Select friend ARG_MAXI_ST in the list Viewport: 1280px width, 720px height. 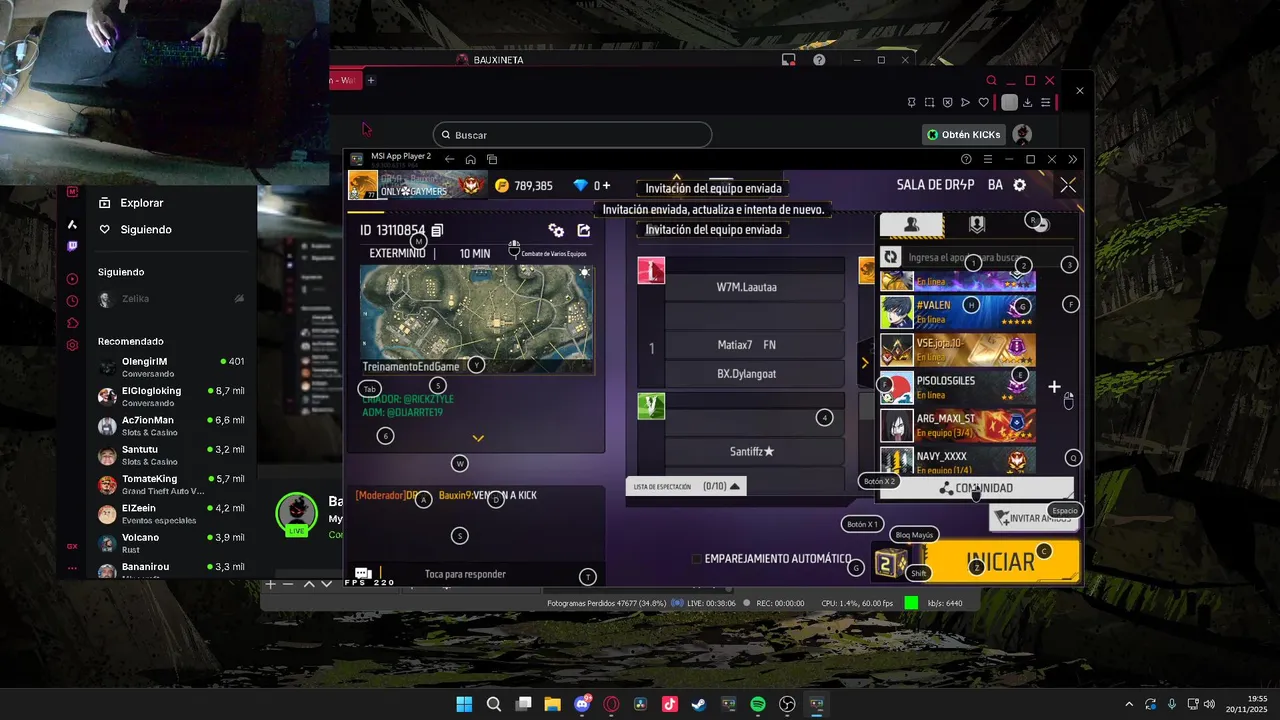click(958, 425)
